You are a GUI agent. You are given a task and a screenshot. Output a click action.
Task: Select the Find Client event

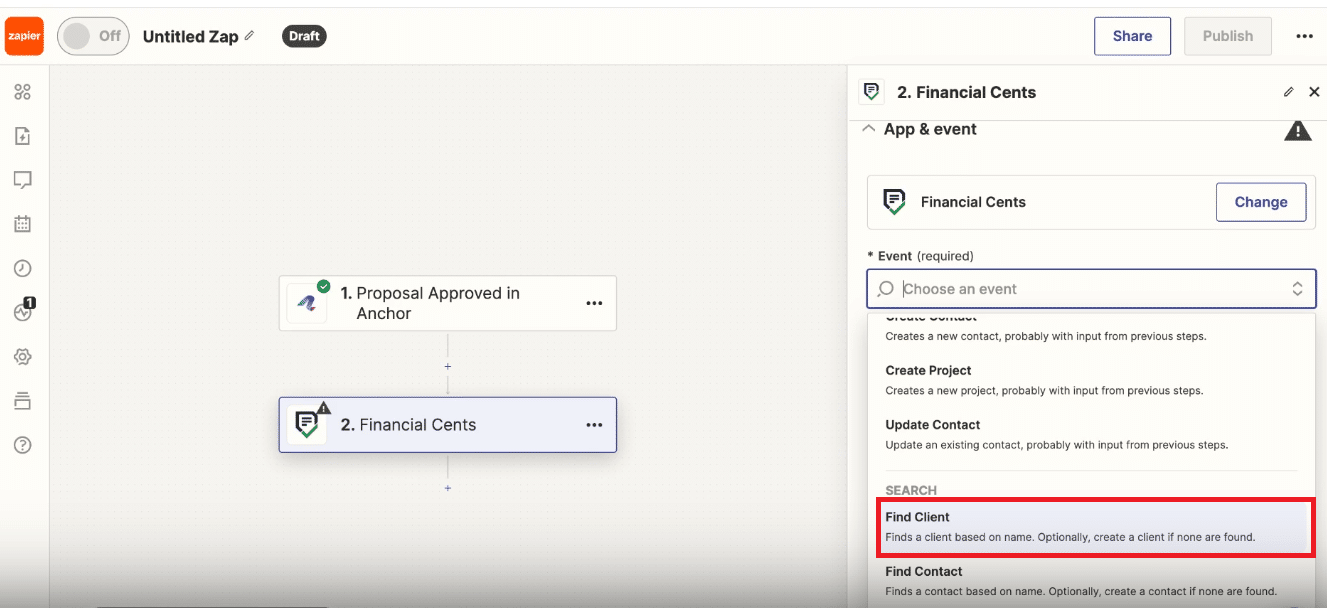1096,527
